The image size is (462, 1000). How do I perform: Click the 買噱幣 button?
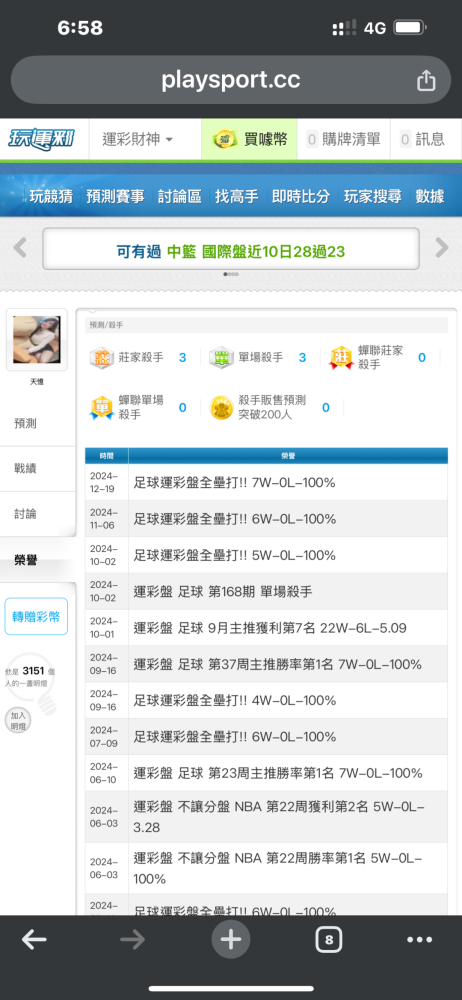tap(250, 139)
